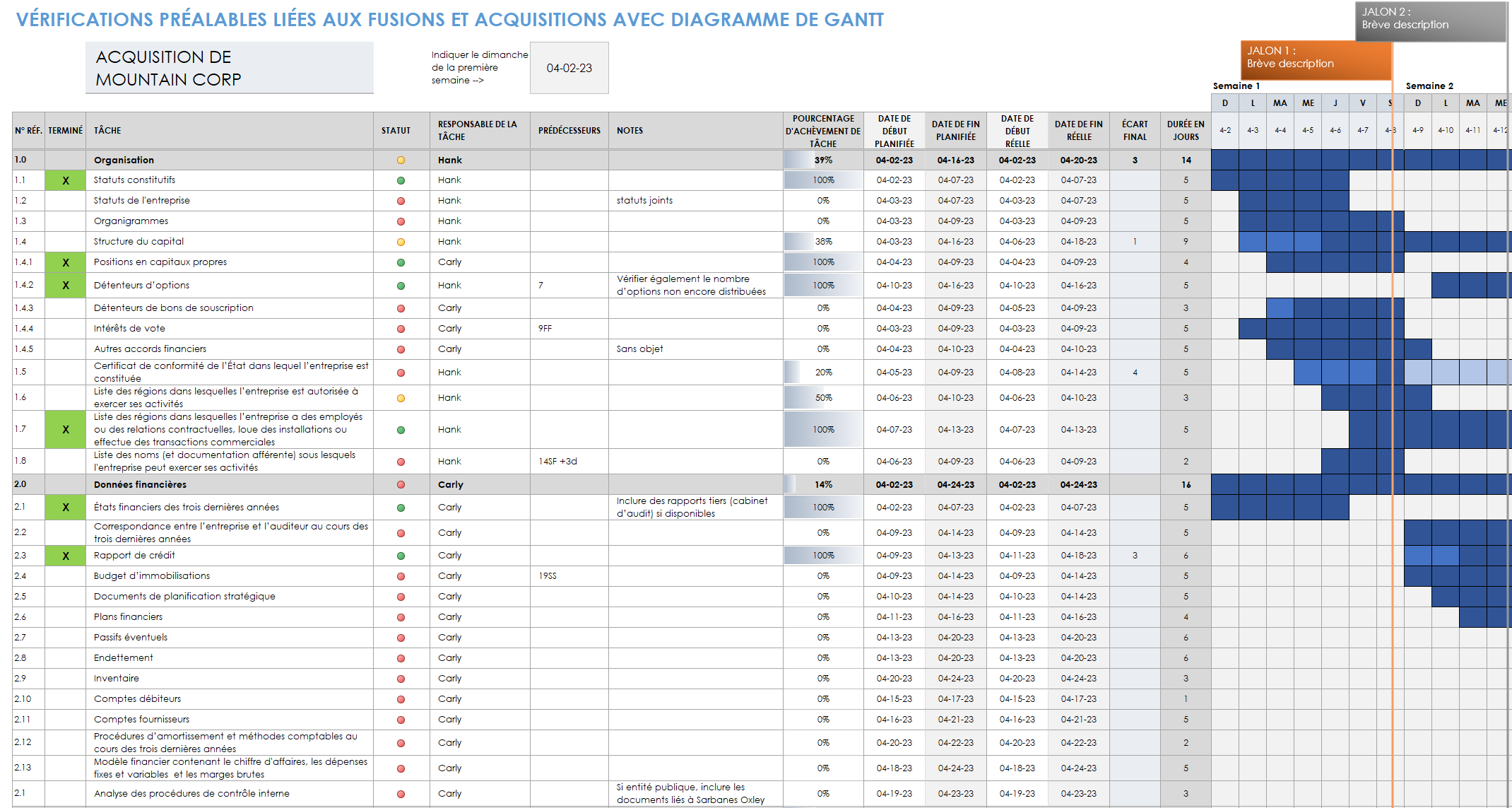This screenshot has width=1512, height=808.
Task: Select the 38% progress bar for Structure du capital
Action: click(823, 242)
